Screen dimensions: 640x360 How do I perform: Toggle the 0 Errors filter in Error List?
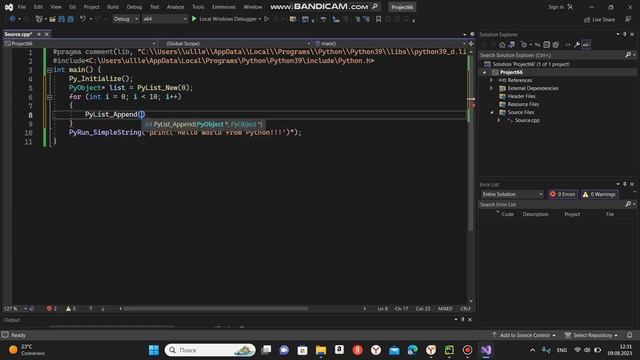562,194
